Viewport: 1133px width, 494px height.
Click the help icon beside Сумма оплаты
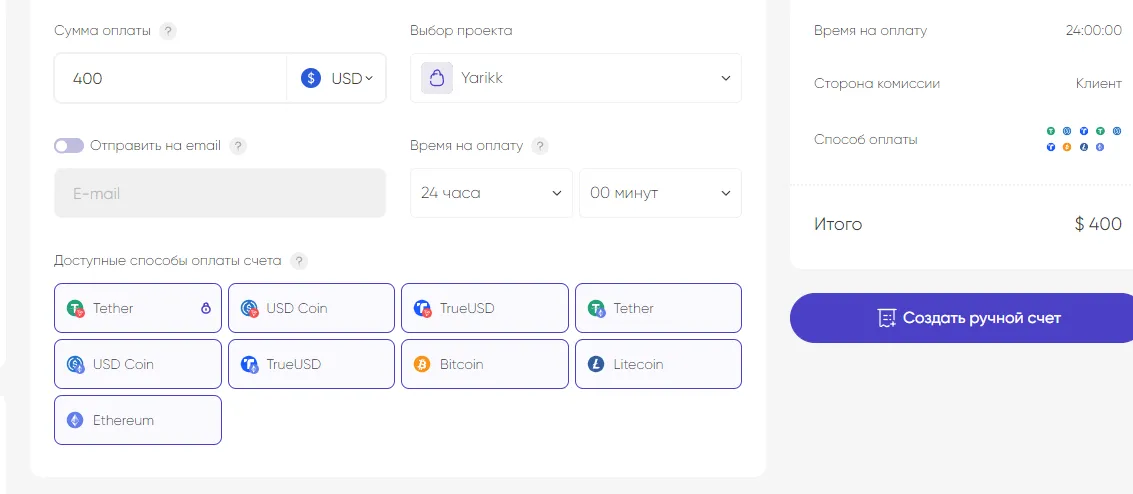168,31
